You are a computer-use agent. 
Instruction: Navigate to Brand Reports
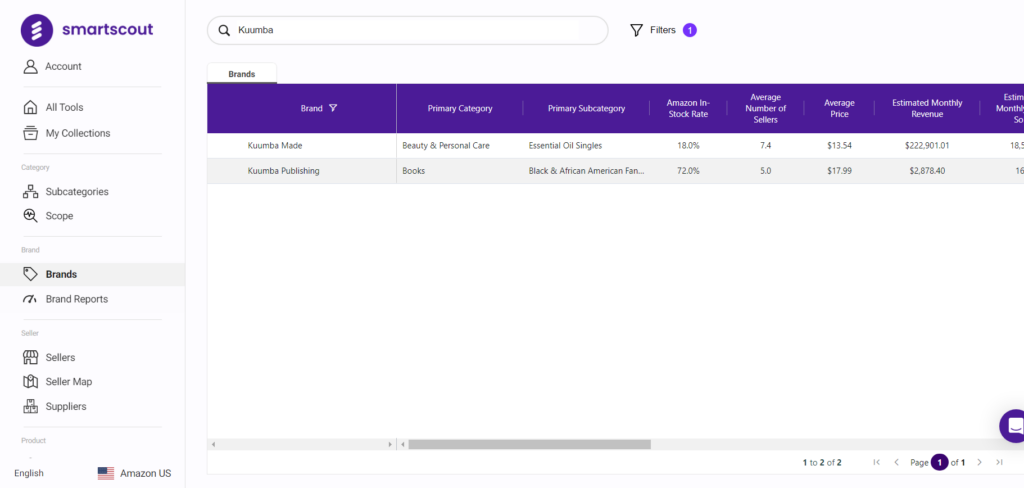pyautogui.click(x=76, y=299)
